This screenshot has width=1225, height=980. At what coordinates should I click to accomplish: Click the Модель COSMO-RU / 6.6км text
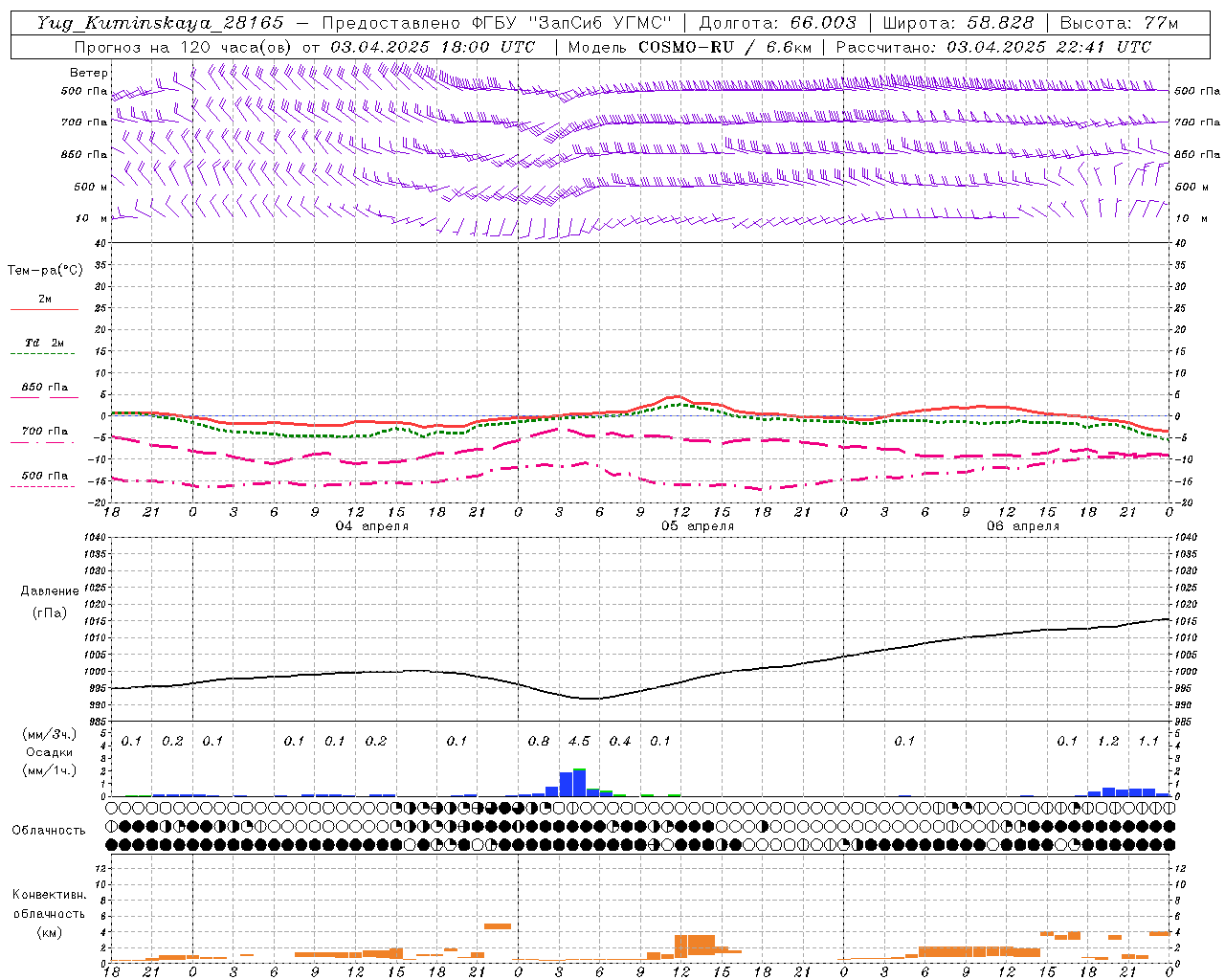tap(690, 47)
